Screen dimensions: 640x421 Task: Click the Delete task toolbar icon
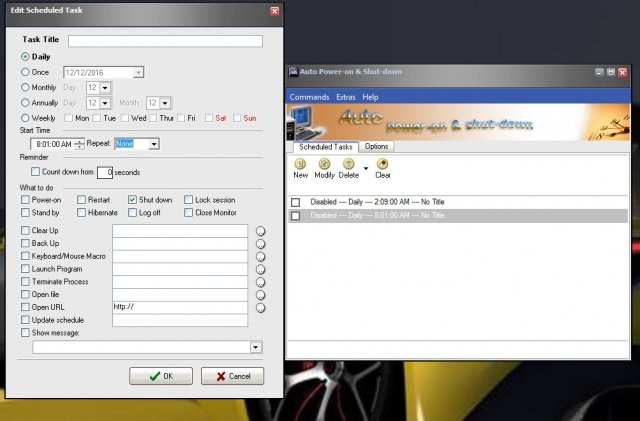[348, 164]
